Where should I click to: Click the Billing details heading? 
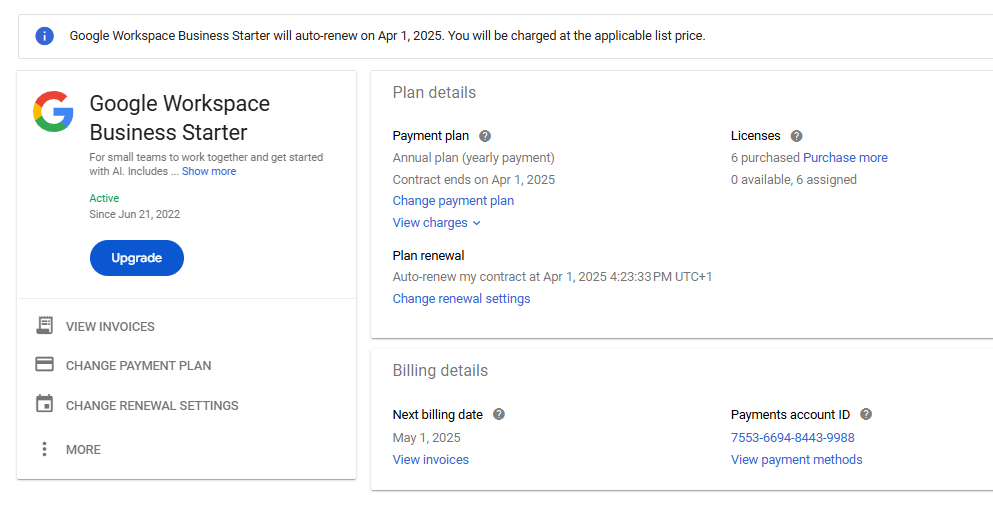pyautogui.click(x=440, y=370)
